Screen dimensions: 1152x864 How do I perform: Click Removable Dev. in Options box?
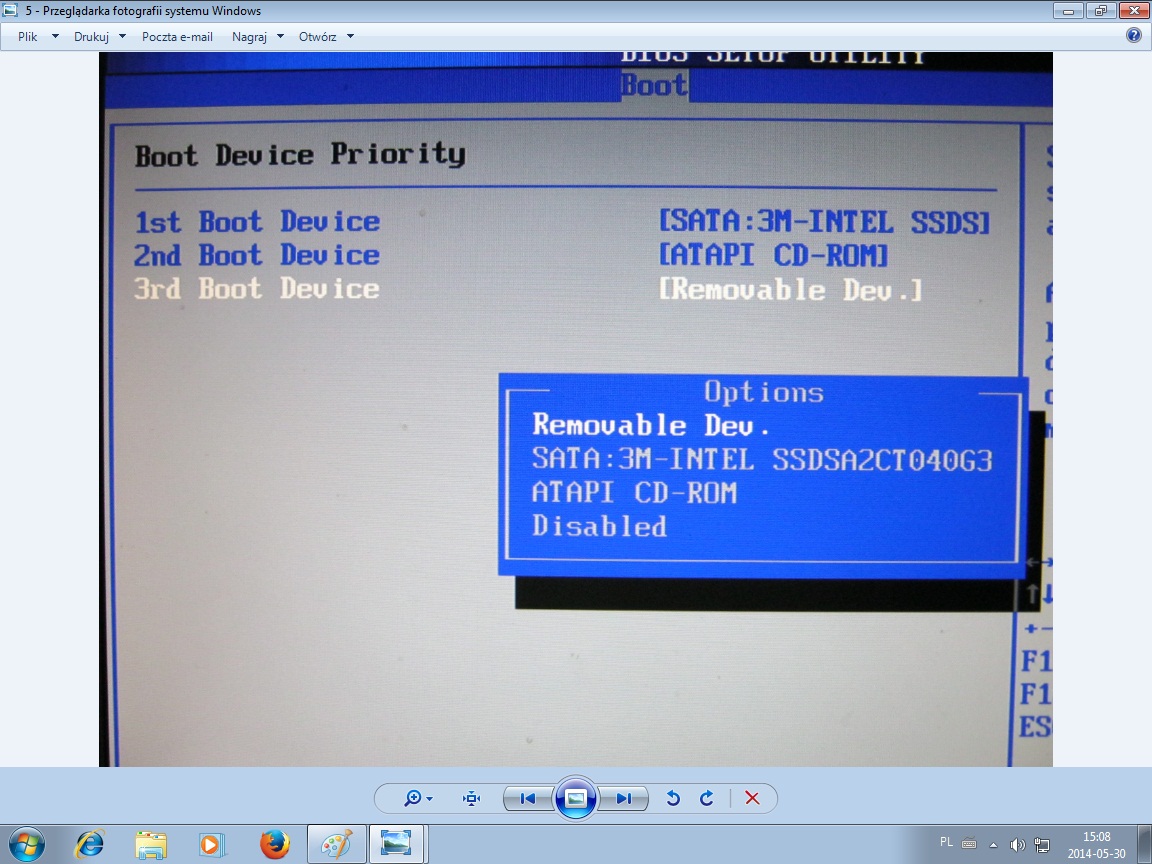651,425
